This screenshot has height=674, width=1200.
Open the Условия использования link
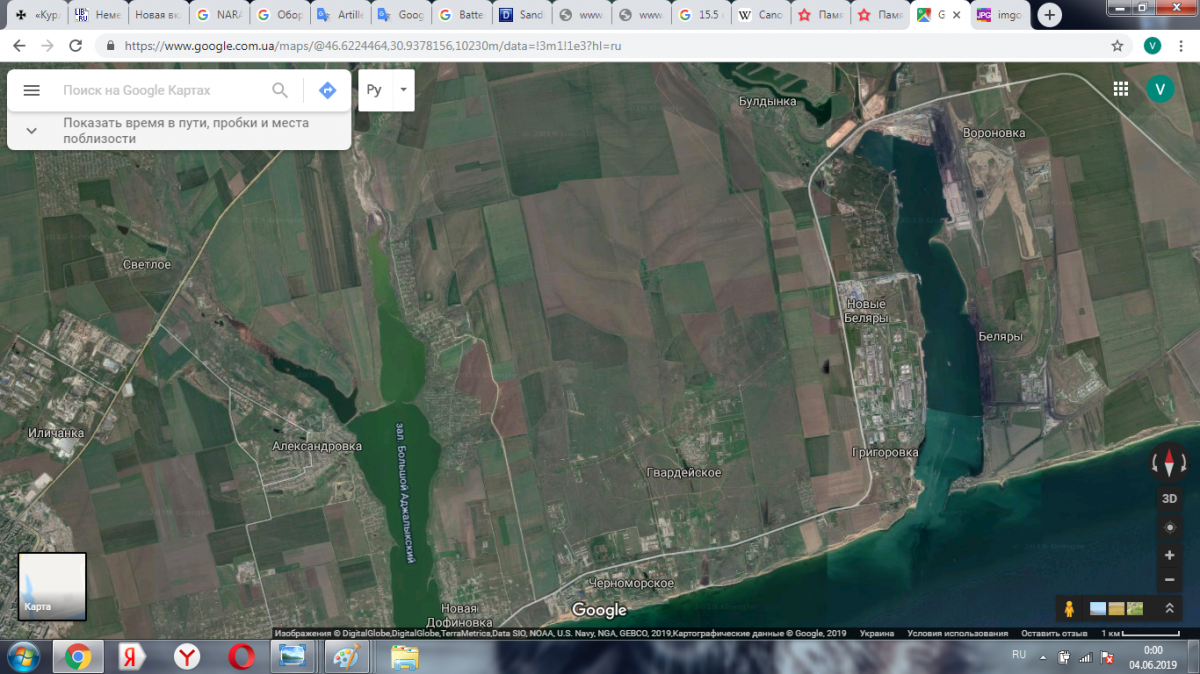tap(958, 634)
